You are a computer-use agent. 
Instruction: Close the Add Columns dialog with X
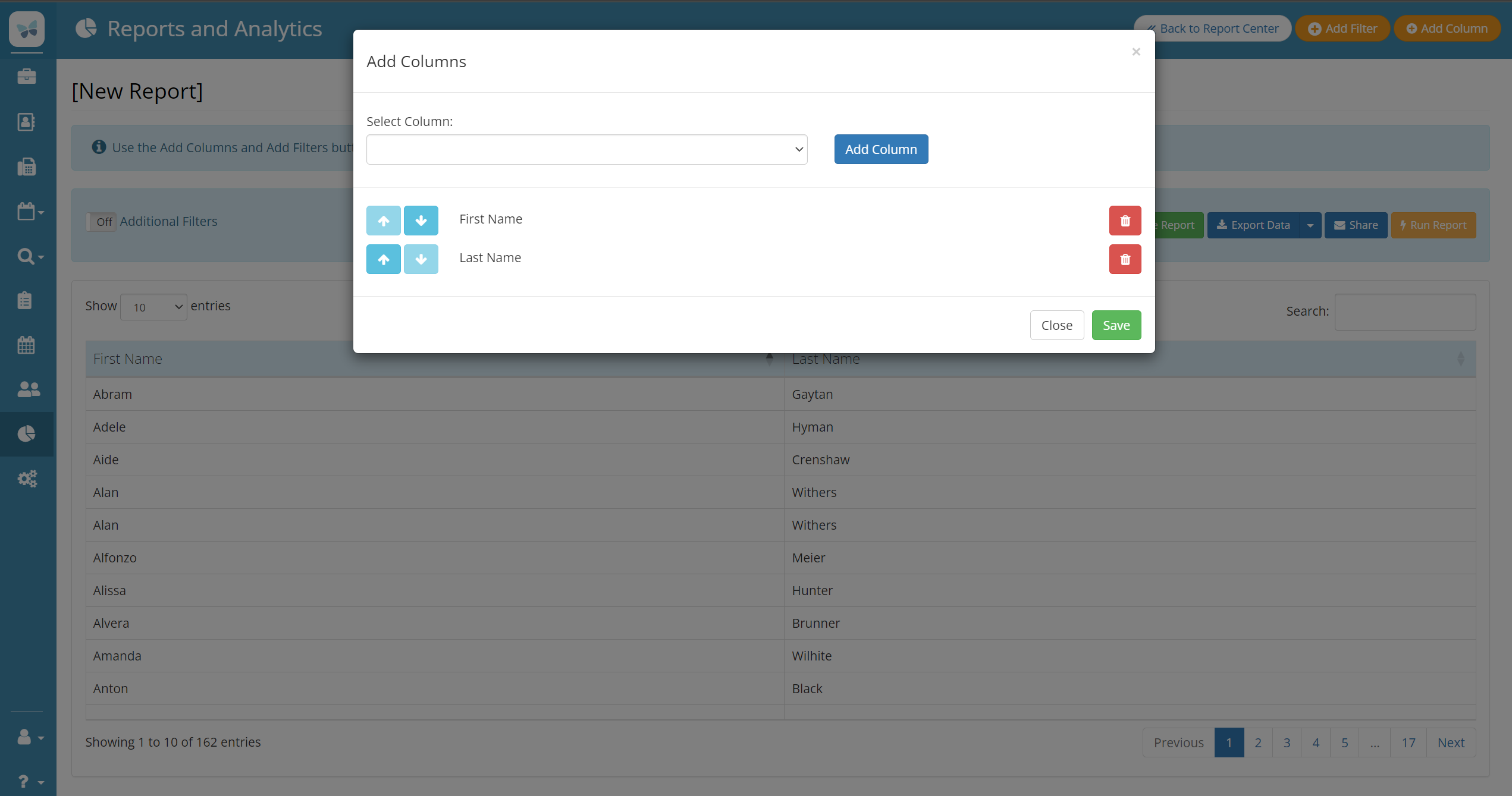(x=1135, y=52)
